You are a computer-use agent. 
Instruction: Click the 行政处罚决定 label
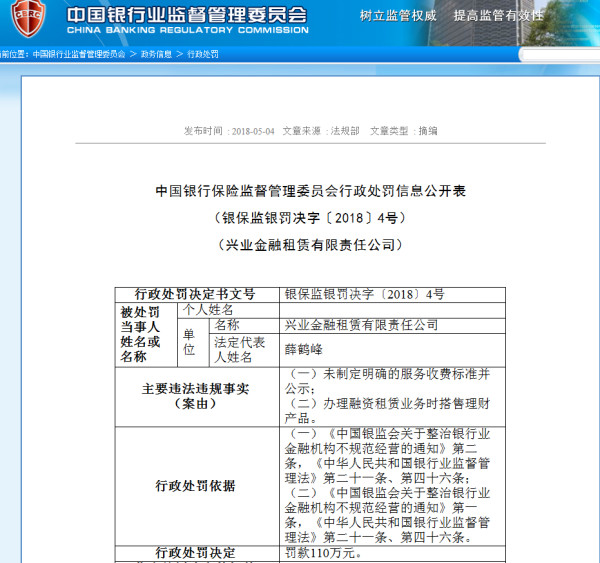(x=195, y=553)
